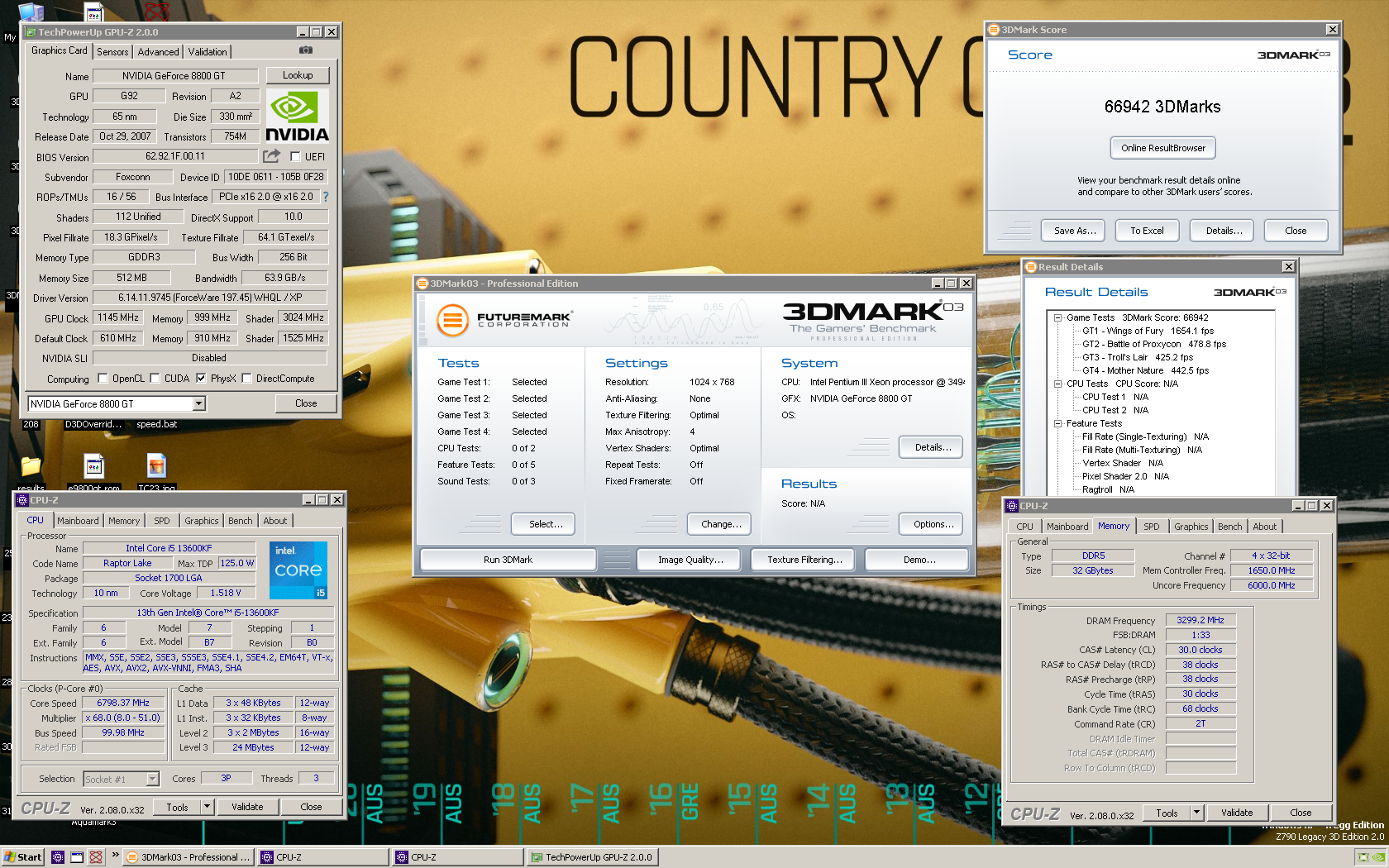The image size is (1389, 868).
Task: Open the Validation tab in GPU-Z
Action: 208,52
